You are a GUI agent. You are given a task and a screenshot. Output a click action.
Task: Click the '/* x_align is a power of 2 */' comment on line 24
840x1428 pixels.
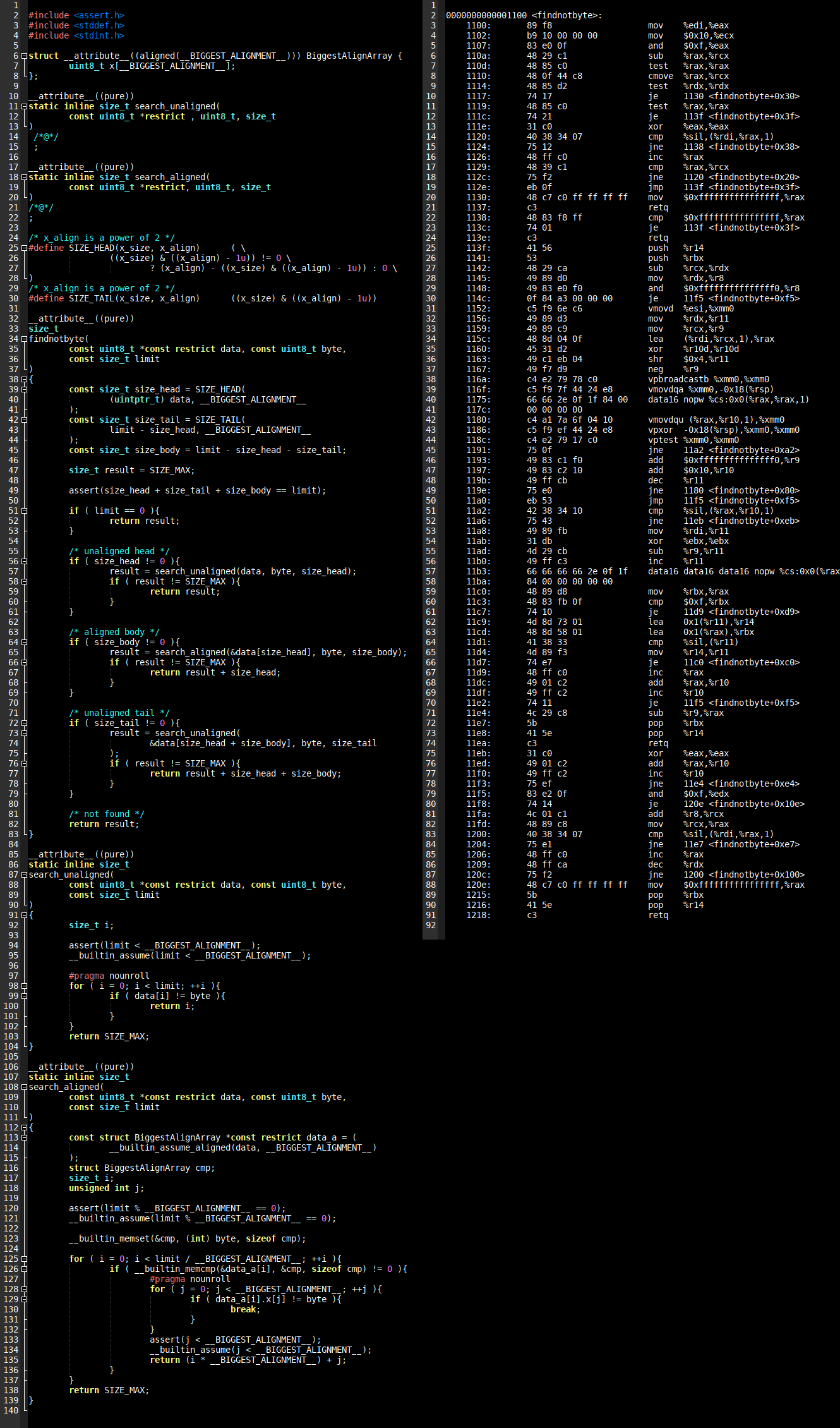pyautogui.click(x=102, y=238)
